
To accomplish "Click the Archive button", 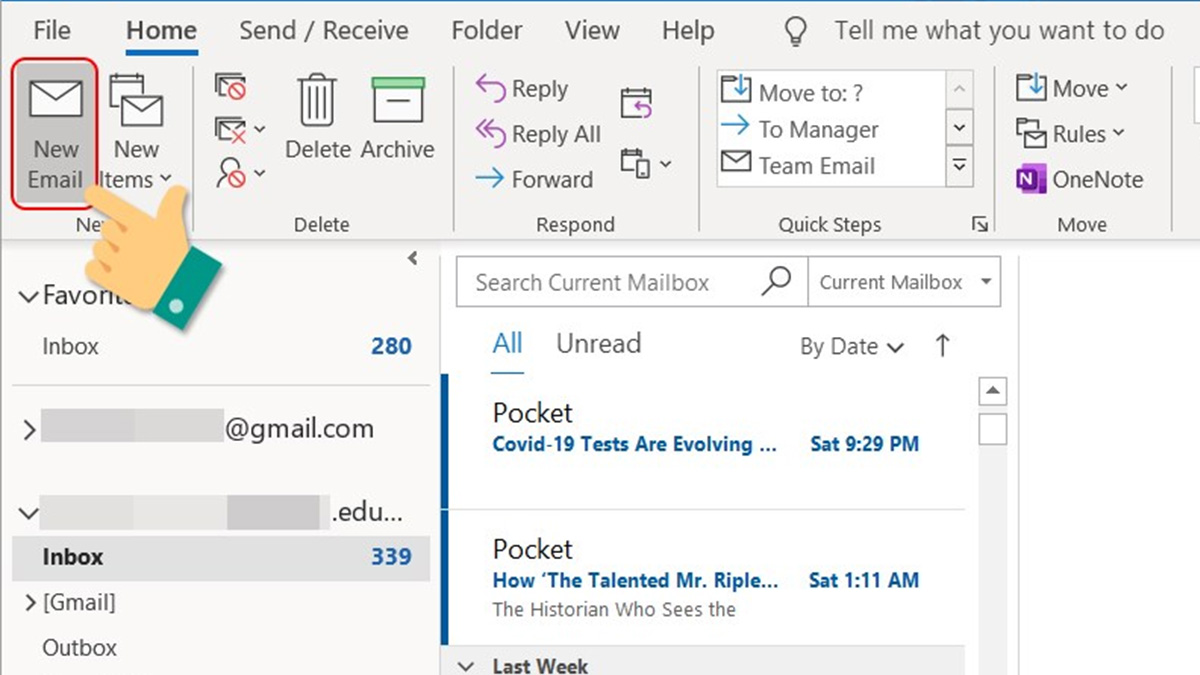I will (397, 117).
